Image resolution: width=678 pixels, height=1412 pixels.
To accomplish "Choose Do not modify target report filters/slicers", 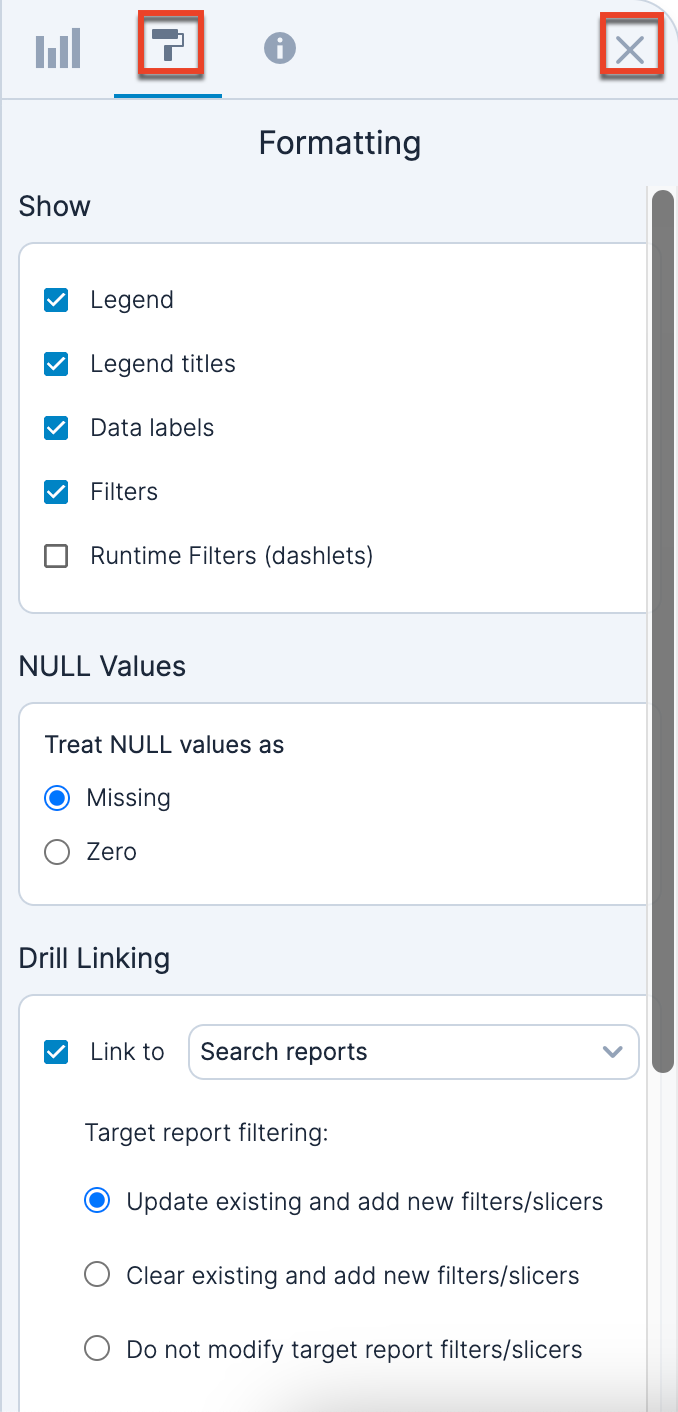I will tap(97, 1349).
